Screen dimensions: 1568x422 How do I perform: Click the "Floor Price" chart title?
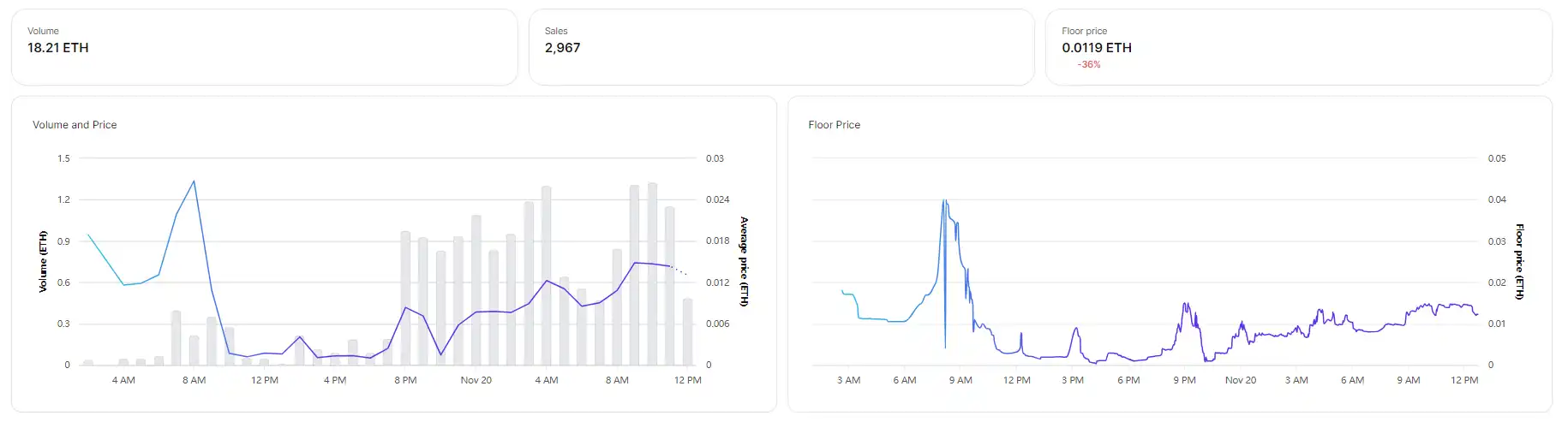[x=834, y=125]
